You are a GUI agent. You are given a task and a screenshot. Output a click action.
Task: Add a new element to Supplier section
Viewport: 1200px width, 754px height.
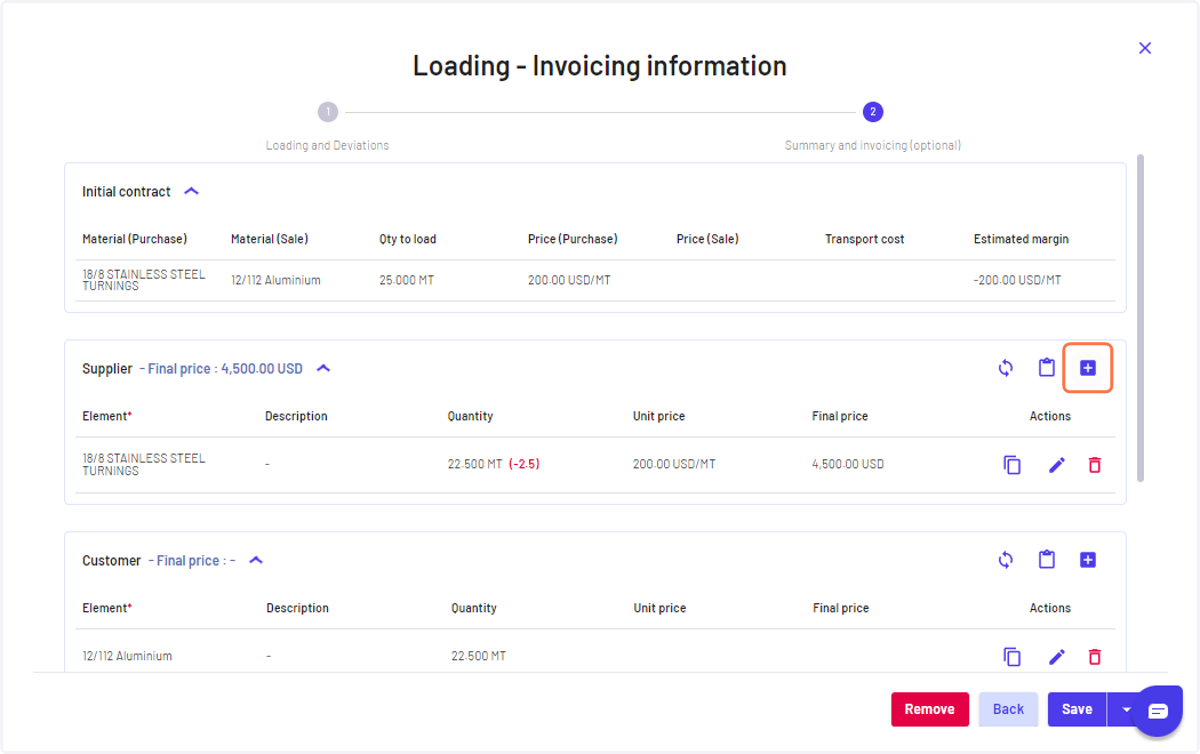[1088, 368]
